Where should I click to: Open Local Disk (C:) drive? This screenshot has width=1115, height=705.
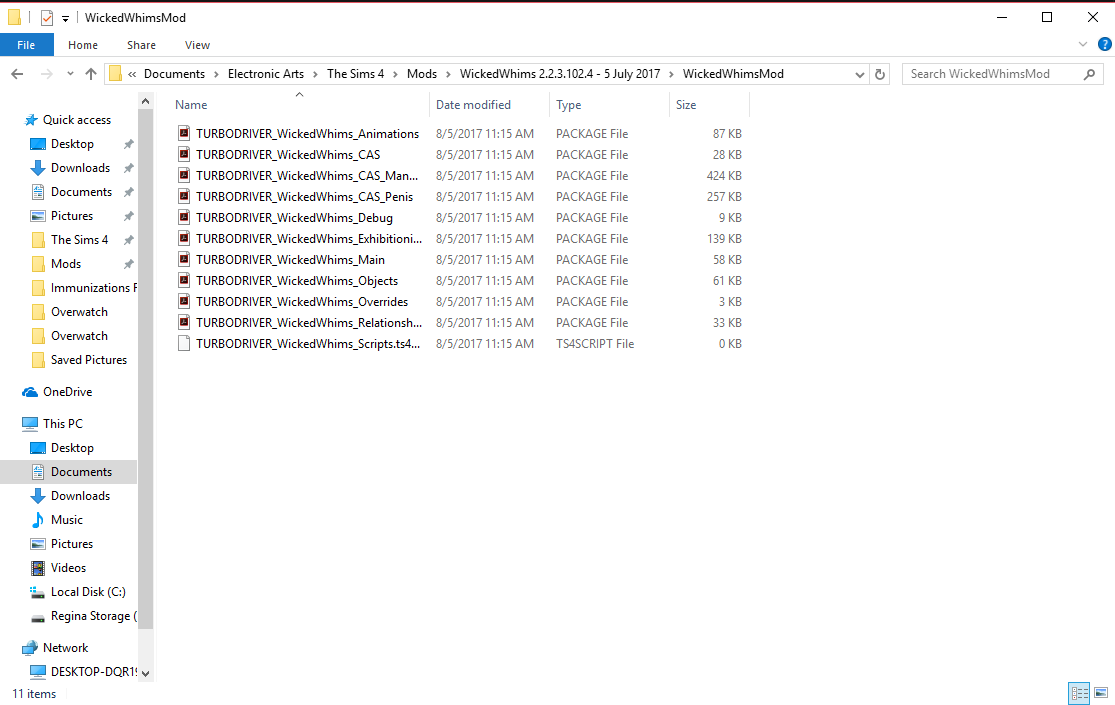(x=88, y=592)
